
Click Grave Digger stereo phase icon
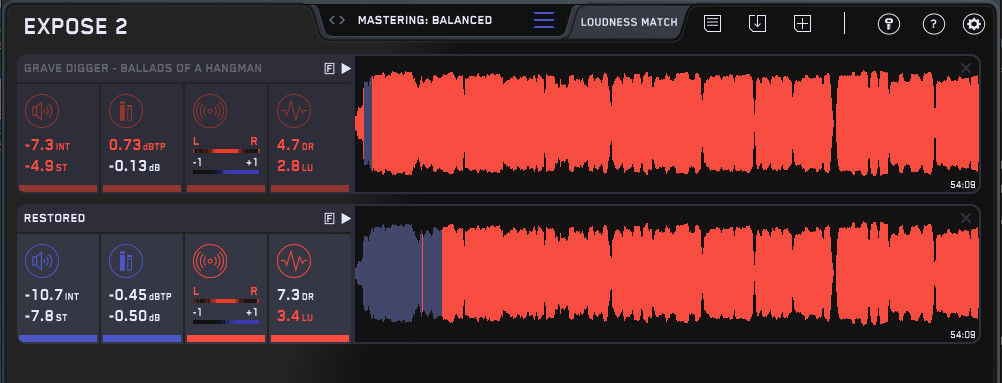[x=210, y=111]
